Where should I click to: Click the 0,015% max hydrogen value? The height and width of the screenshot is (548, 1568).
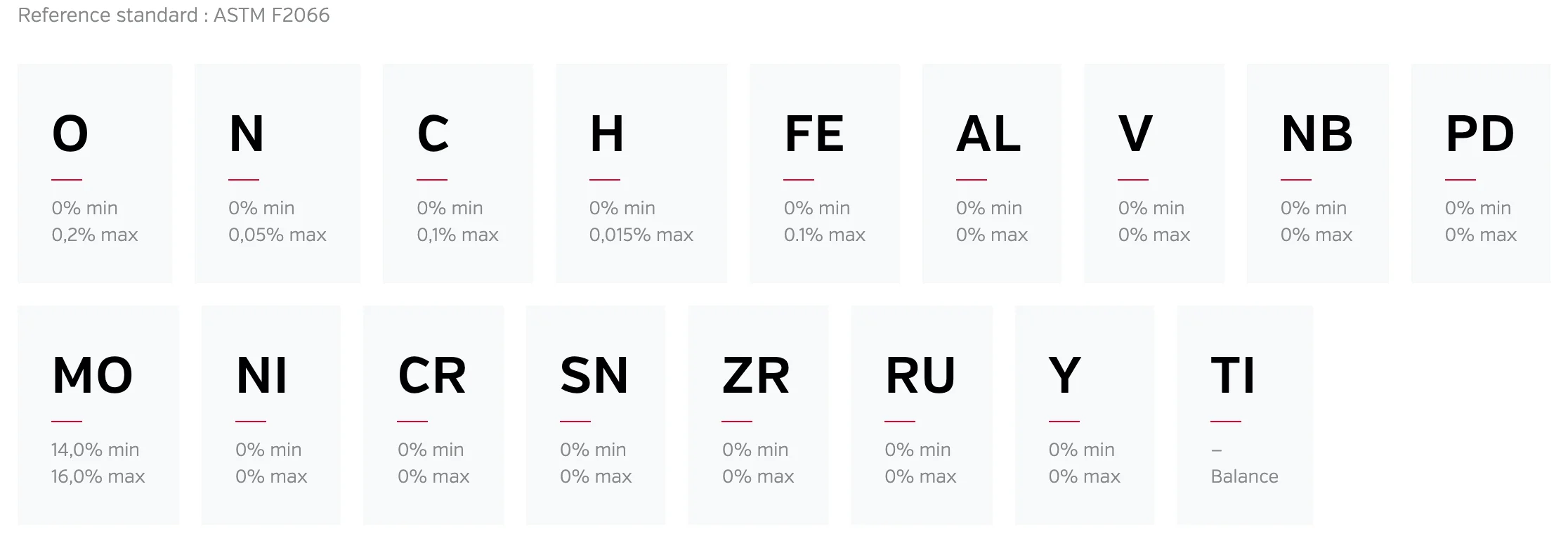click(641, 235)
